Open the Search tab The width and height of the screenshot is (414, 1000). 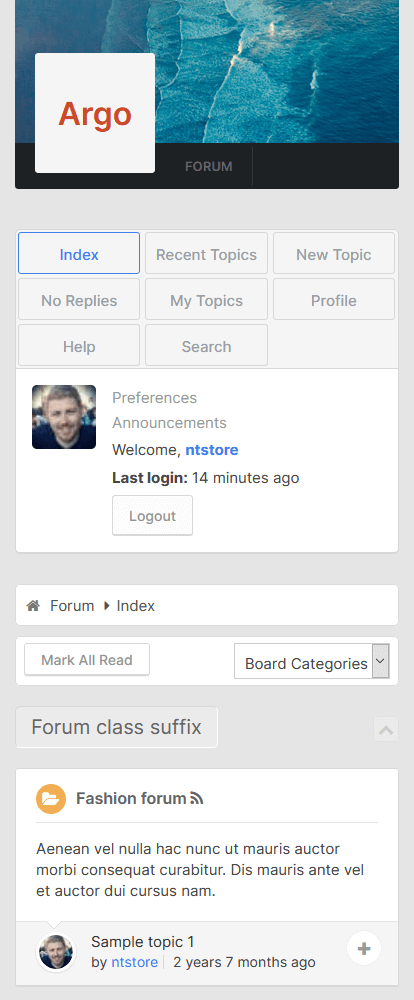click(x=207, y=345)
